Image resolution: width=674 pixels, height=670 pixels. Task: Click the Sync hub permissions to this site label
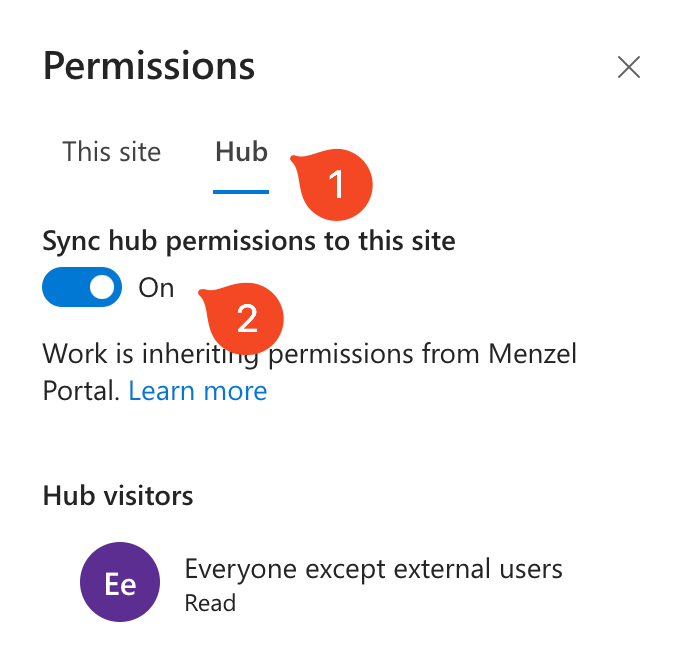point(249,240)
